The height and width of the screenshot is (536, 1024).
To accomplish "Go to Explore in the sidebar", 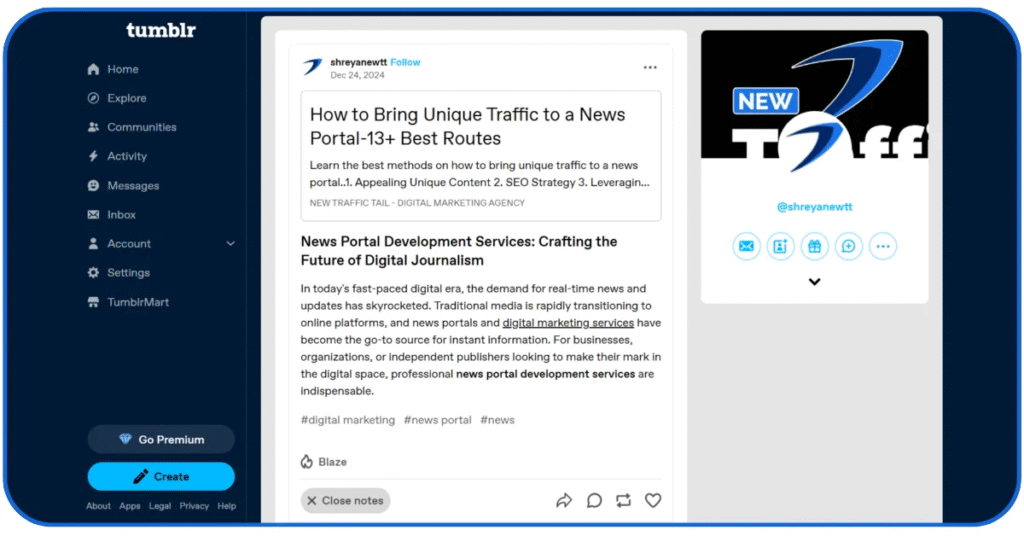I will (x=126, y=98).
